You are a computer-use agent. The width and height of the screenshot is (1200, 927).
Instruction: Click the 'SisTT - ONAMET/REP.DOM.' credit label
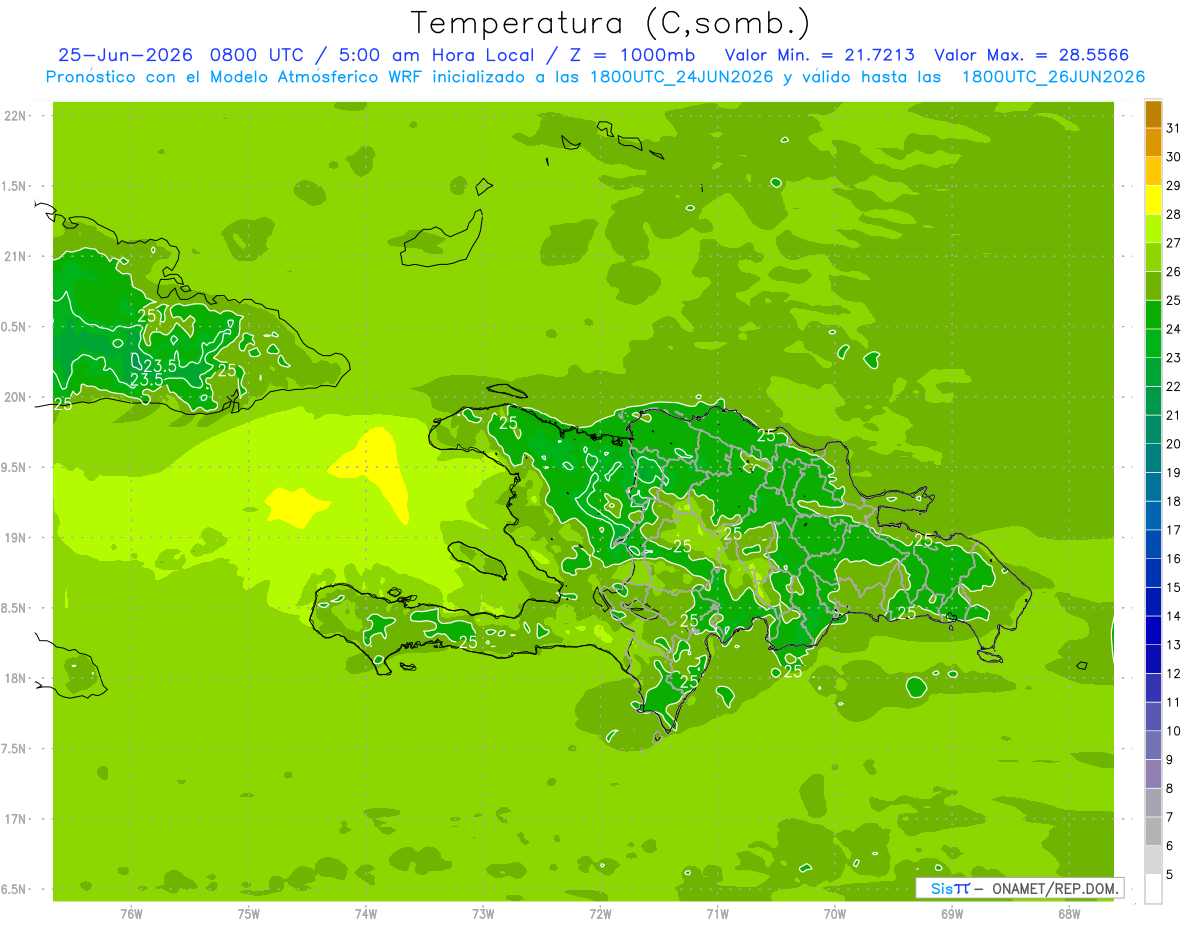point(1019,888)
